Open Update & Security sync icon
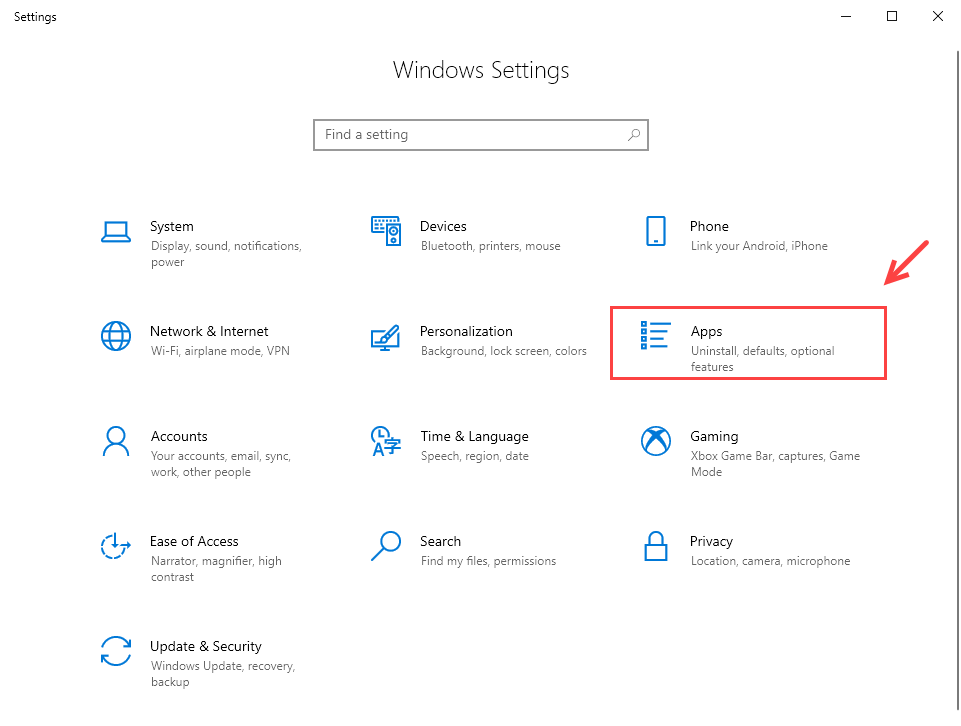This screenshot has width=961, height=726. click(x=116, y=651)
